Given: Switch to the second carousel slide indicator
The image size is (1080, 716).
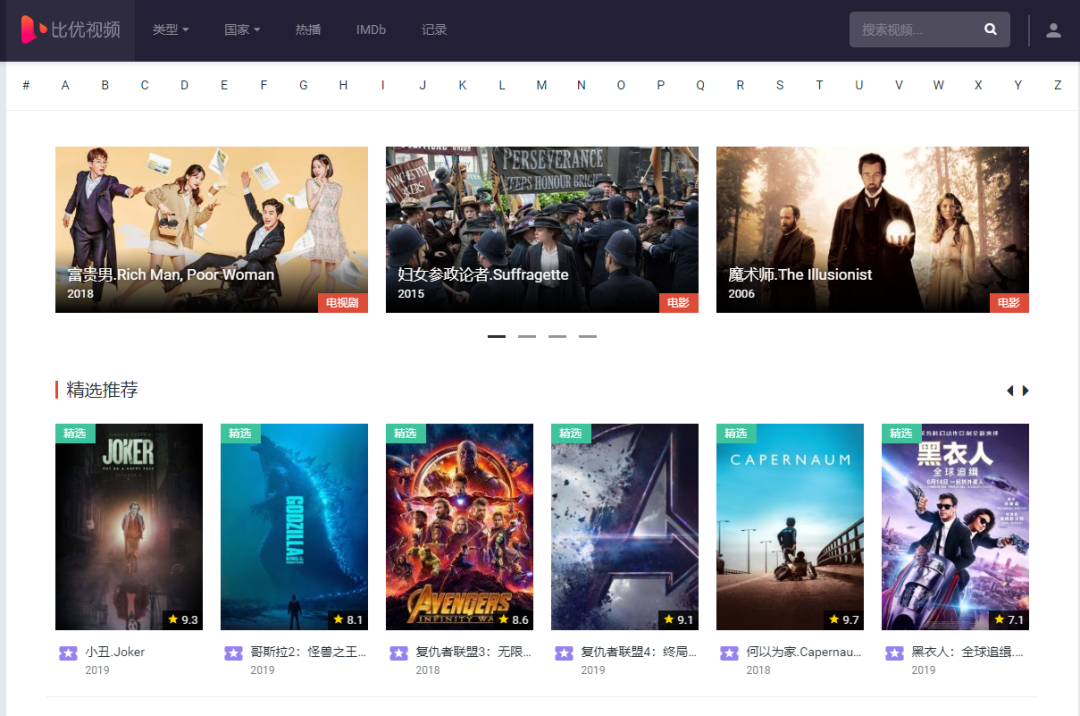Looking at the screenshot, I should coord(527,337).
